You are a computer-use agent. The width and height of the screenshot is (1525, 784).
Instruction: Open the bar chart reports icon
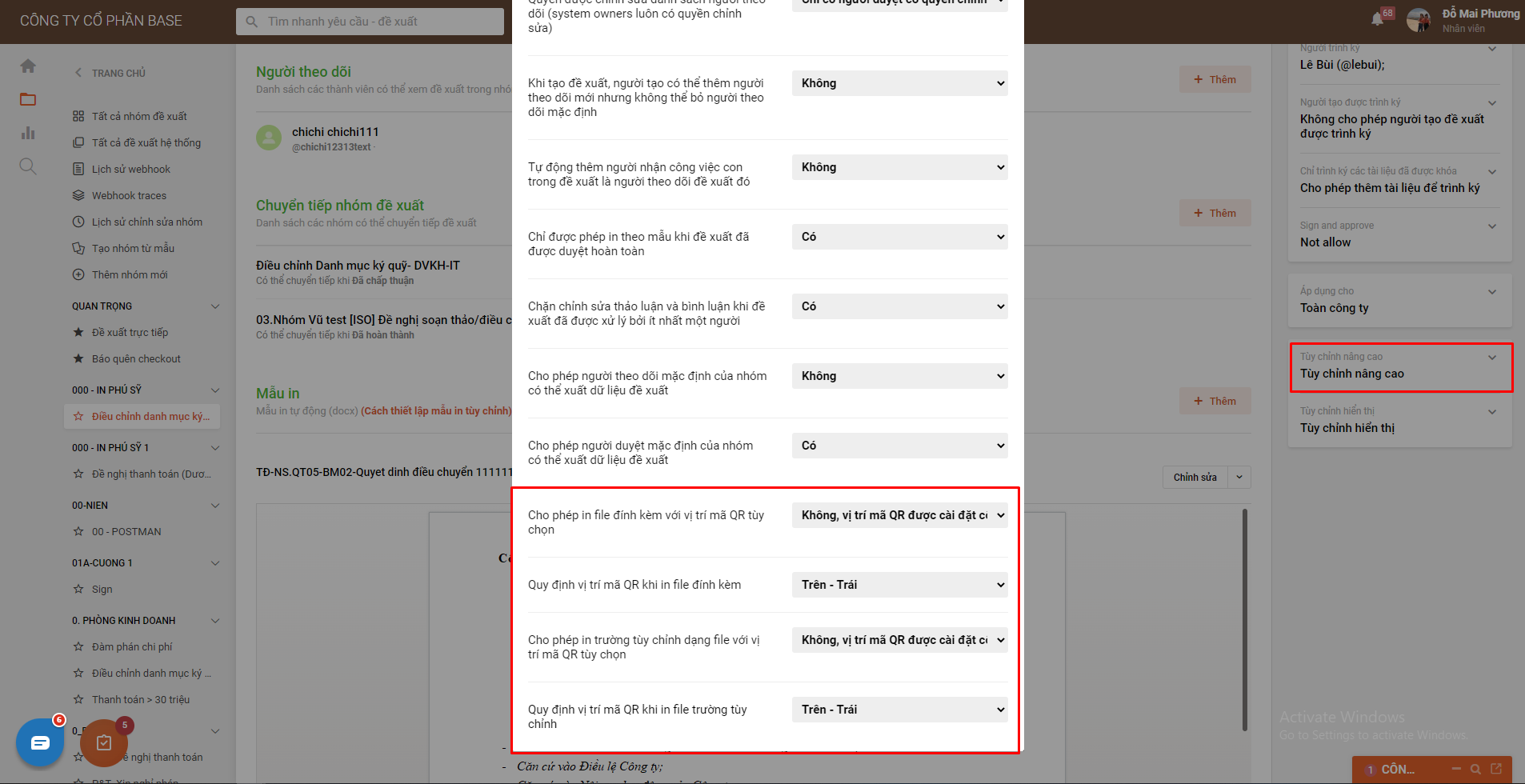click(28, 133)
